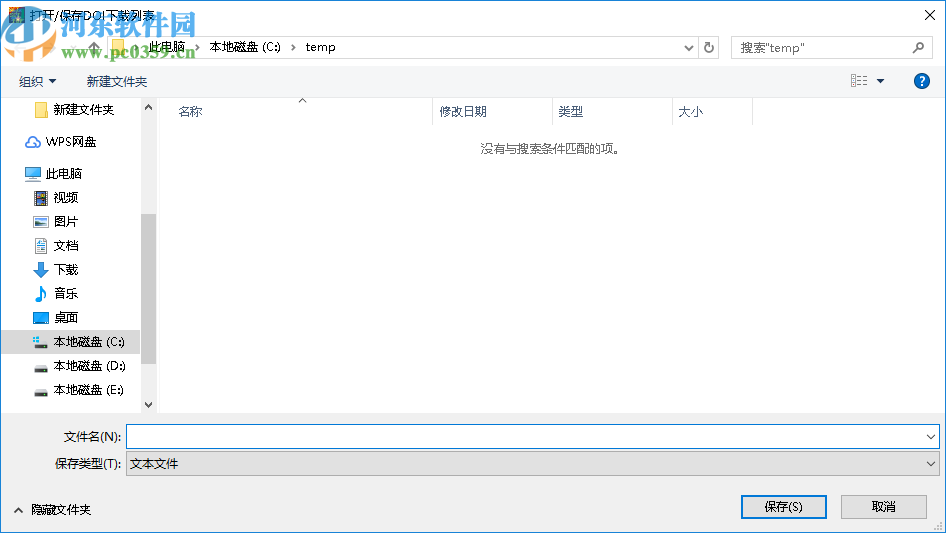Click the sidebar scrollbar thumb
This screenshot has height=533, width=946.
pyautogui.click(x=148, y=289)
